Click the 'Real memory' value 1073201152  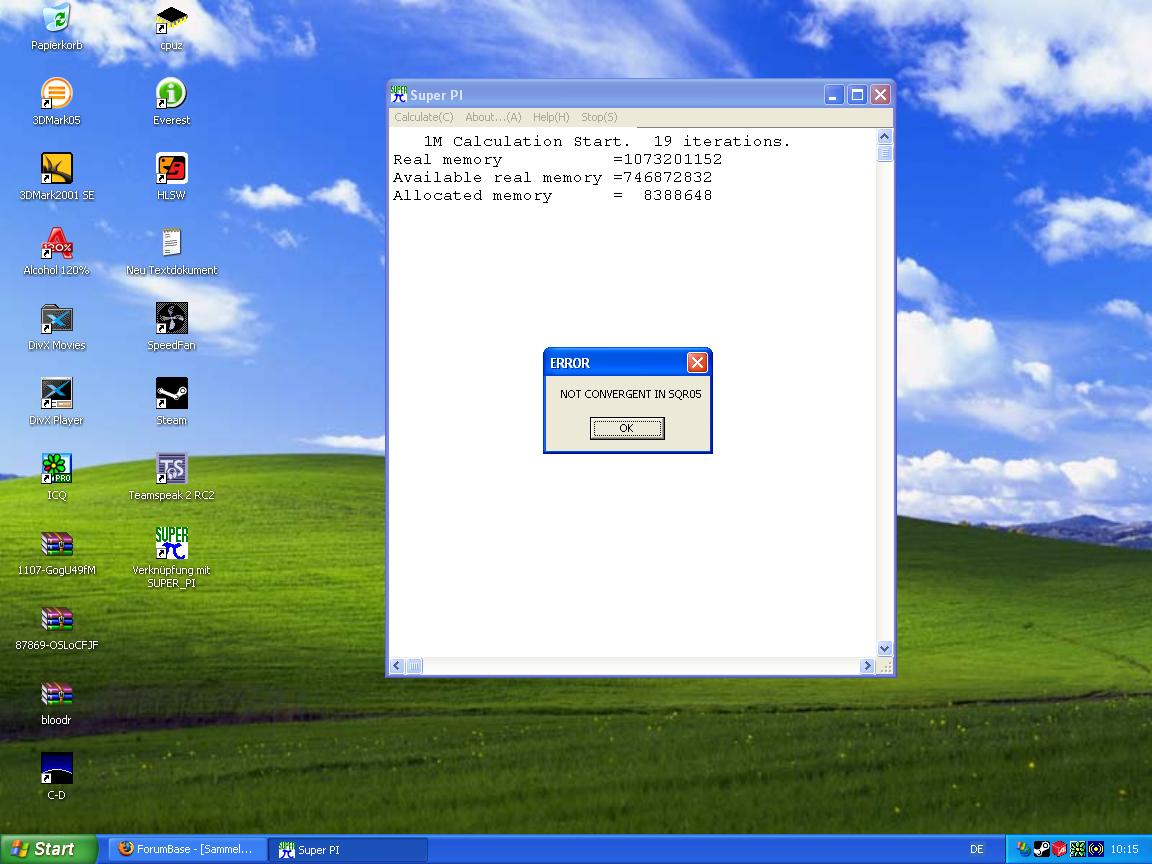(x=672, y=159)
